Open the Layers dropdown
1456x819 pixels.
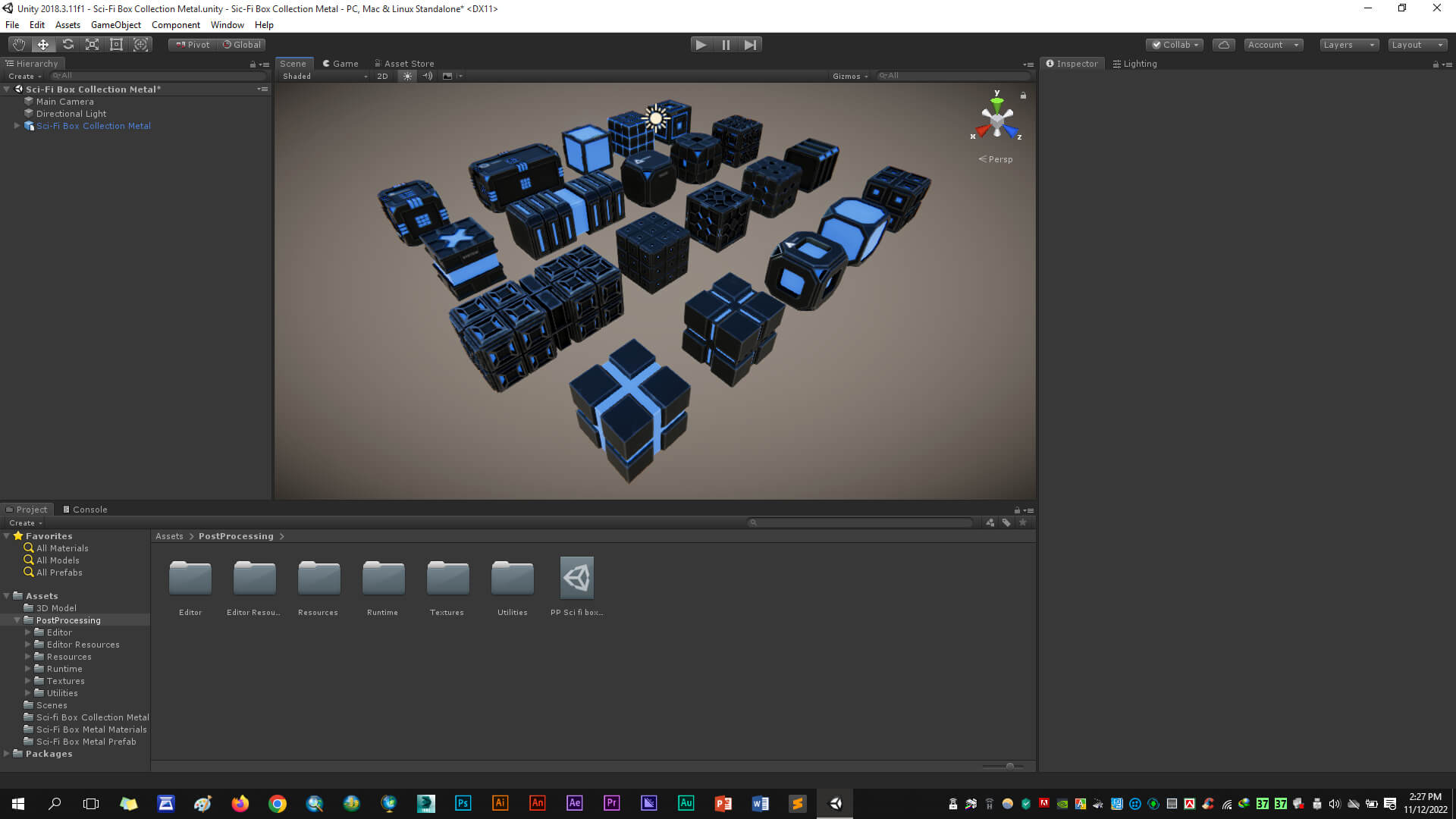click(x=1348, y=45)
